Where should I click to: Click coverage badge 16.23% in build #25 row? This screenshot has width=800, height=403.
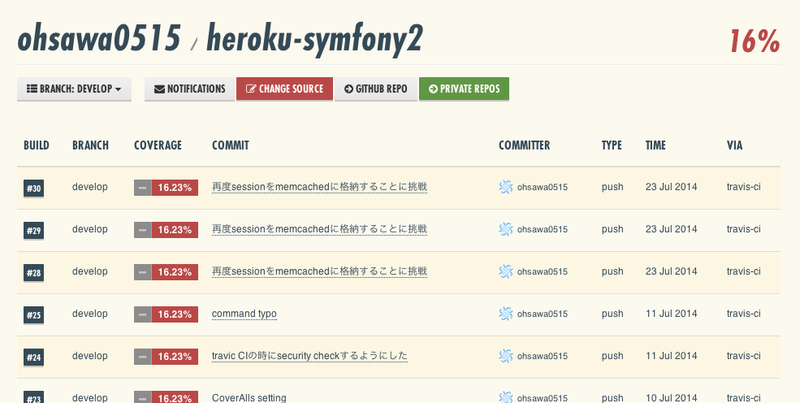click(x=166, y=314)
